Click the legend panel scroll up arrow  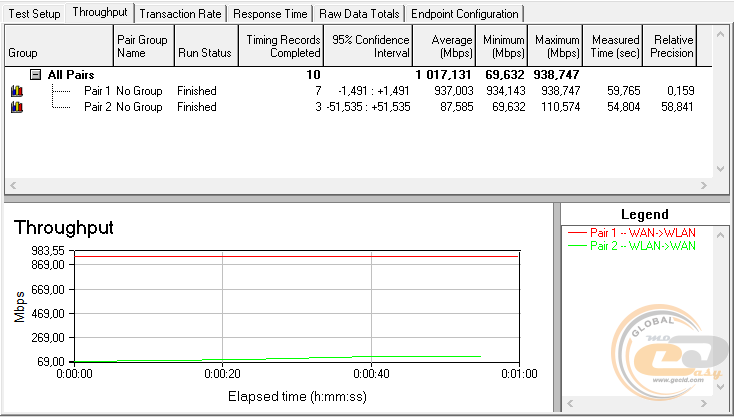[x=720, y=234]
